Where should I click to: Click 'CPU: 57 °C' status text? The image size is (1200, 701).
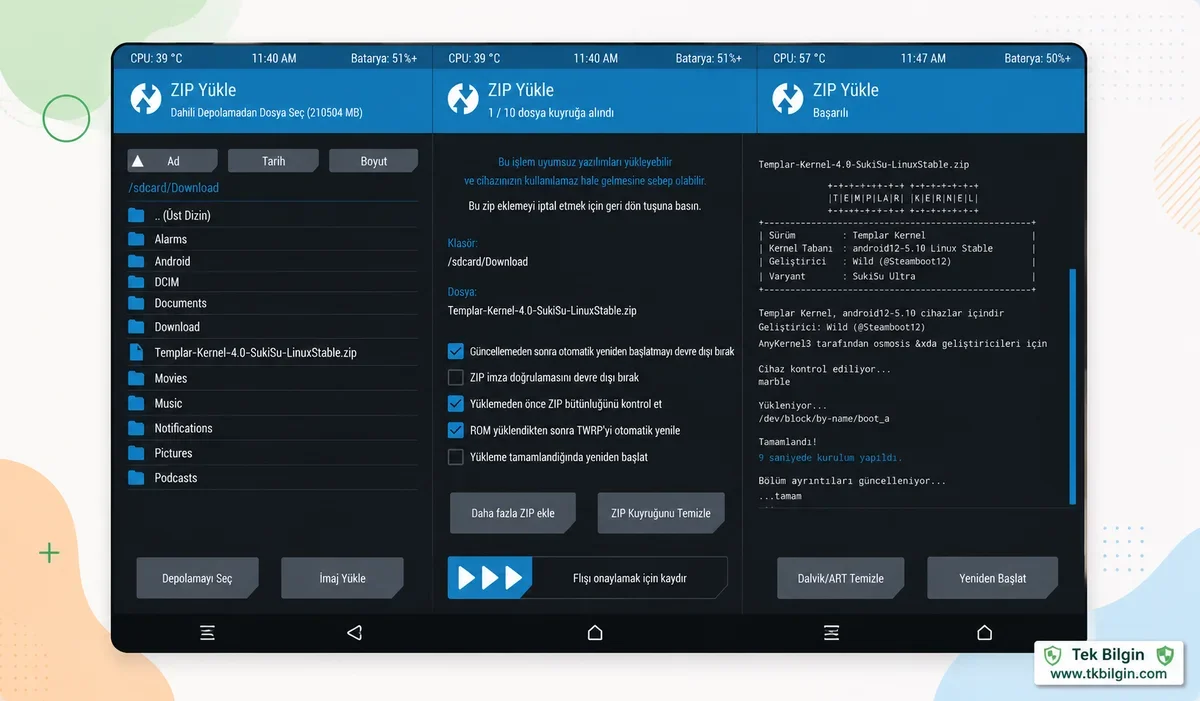(x=800, y=59)
